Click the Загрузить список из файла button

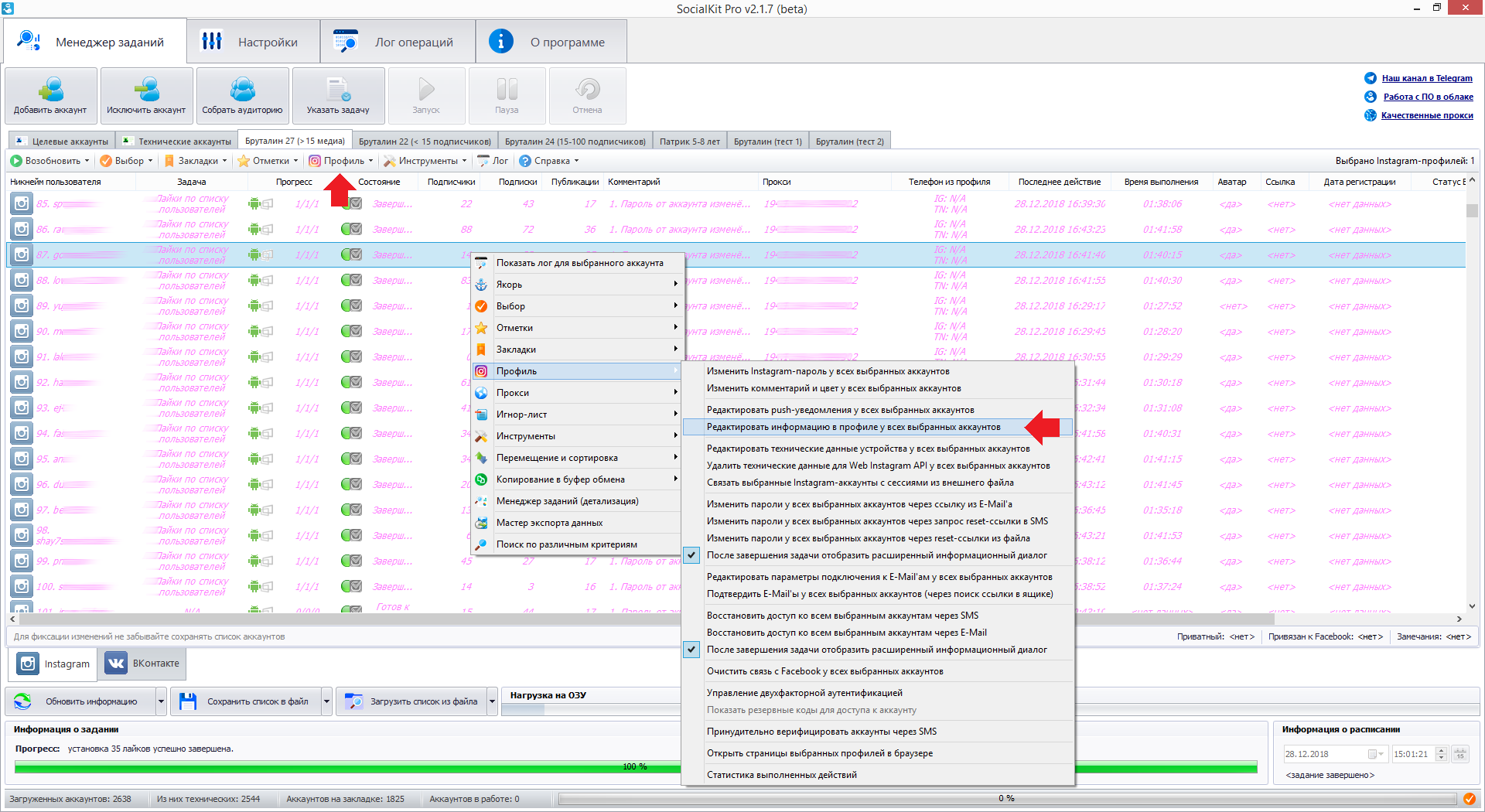click(411, 701)
